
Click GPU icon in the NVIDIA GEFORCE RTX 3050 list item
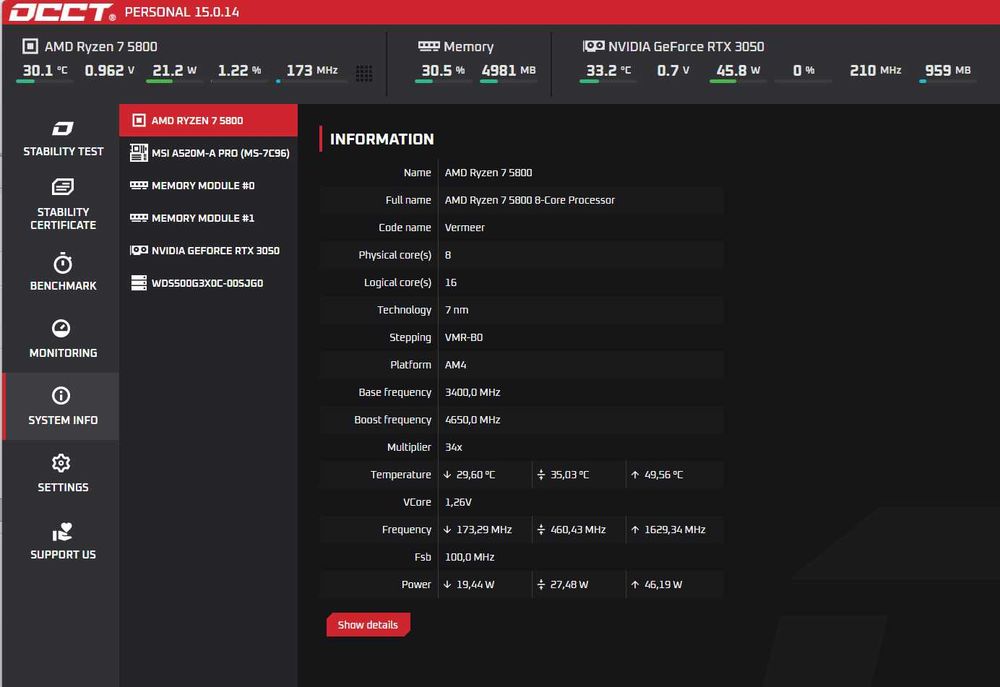[138, 250]
